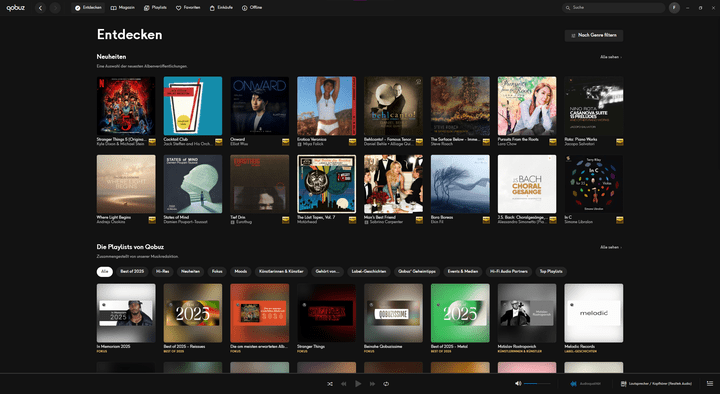The image size is (720, 394).
Task: Click the Hi-Res badge of Onward
Action: tap(286, 142)
